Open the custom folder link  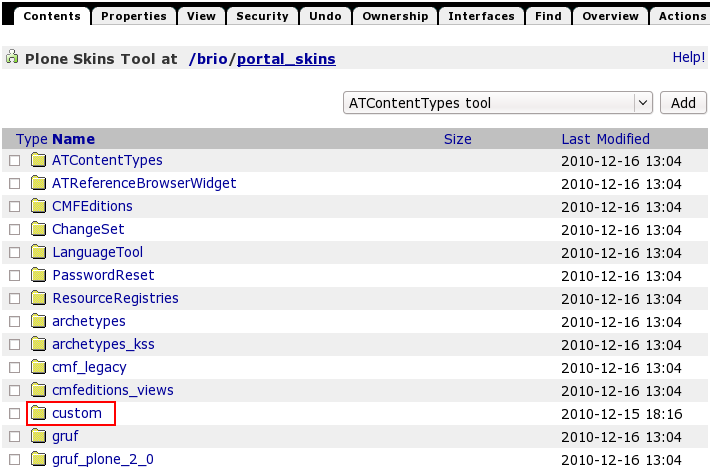pos(77,413)
